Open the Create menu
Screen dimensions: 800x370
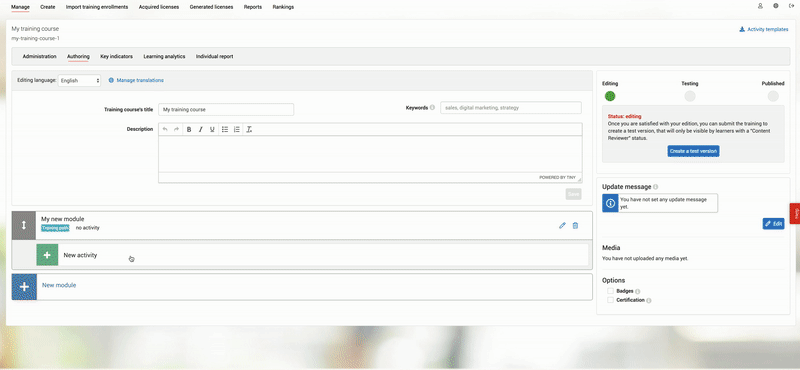[x=47, y=7]
